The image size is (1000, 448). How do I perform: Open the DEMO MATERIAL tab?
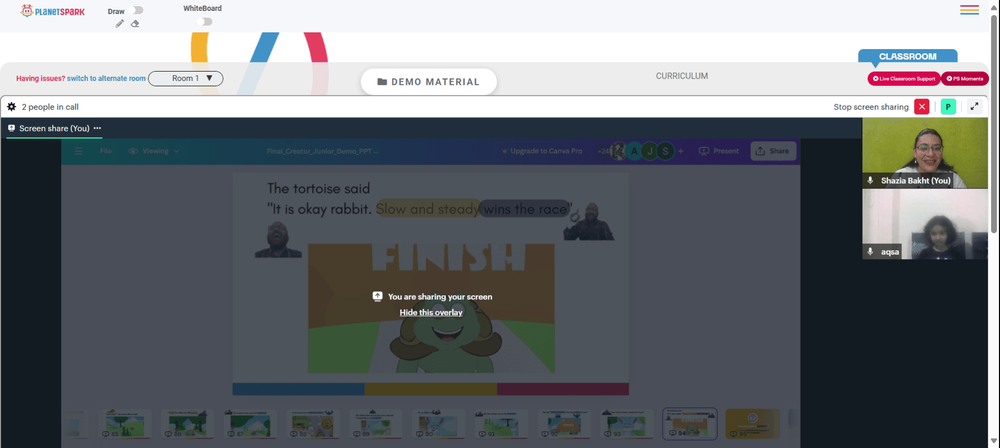click(x=429, y=82)
